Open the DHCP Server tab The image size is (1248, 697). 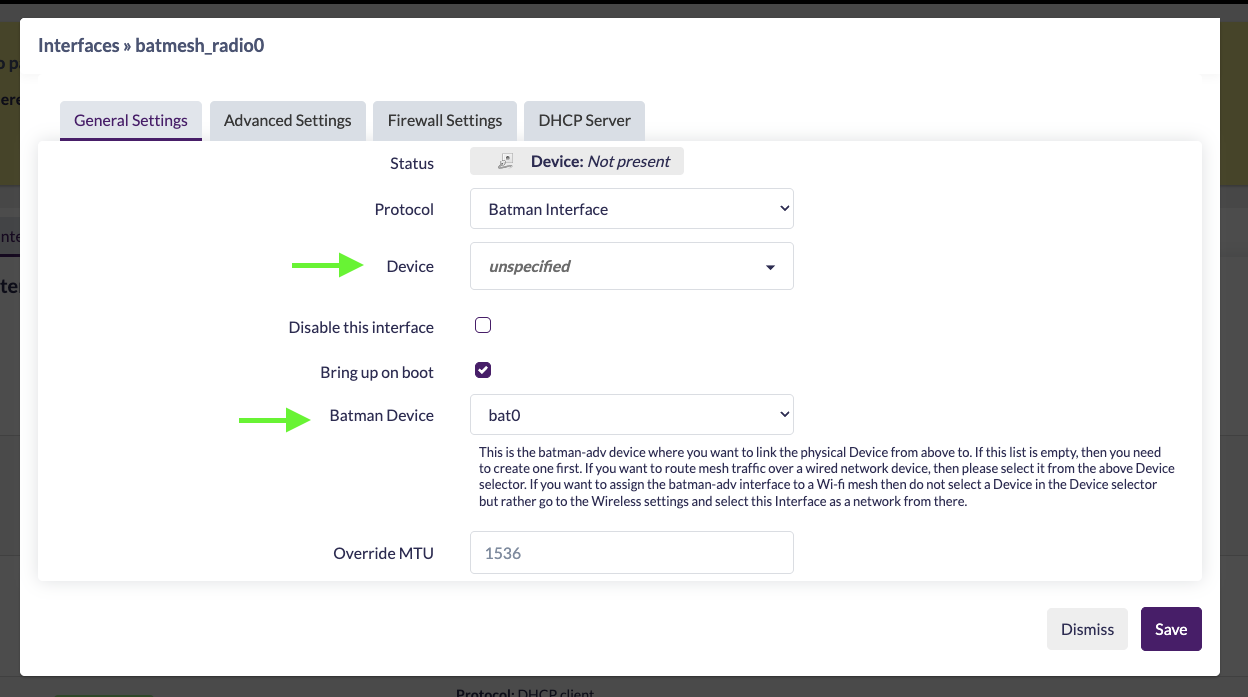click(x=585, y=120)
